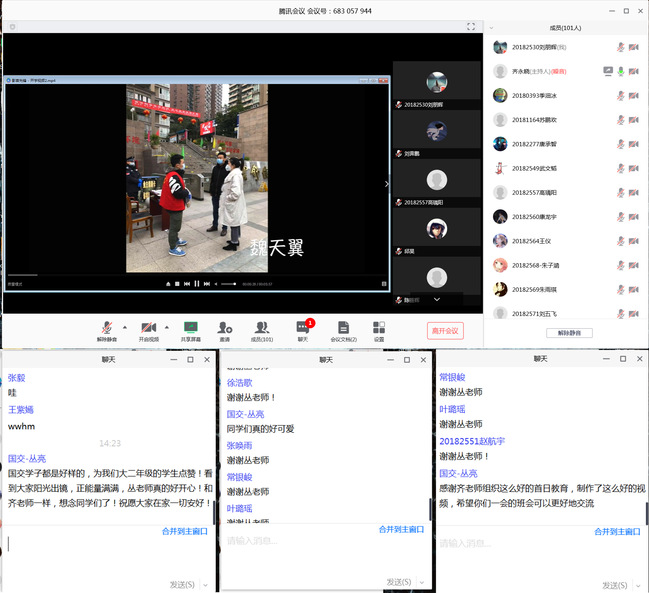The height and width of the screenshot is (593, 649).
Task: Open 成员(101) members list icon
Action: pos(262,328)
